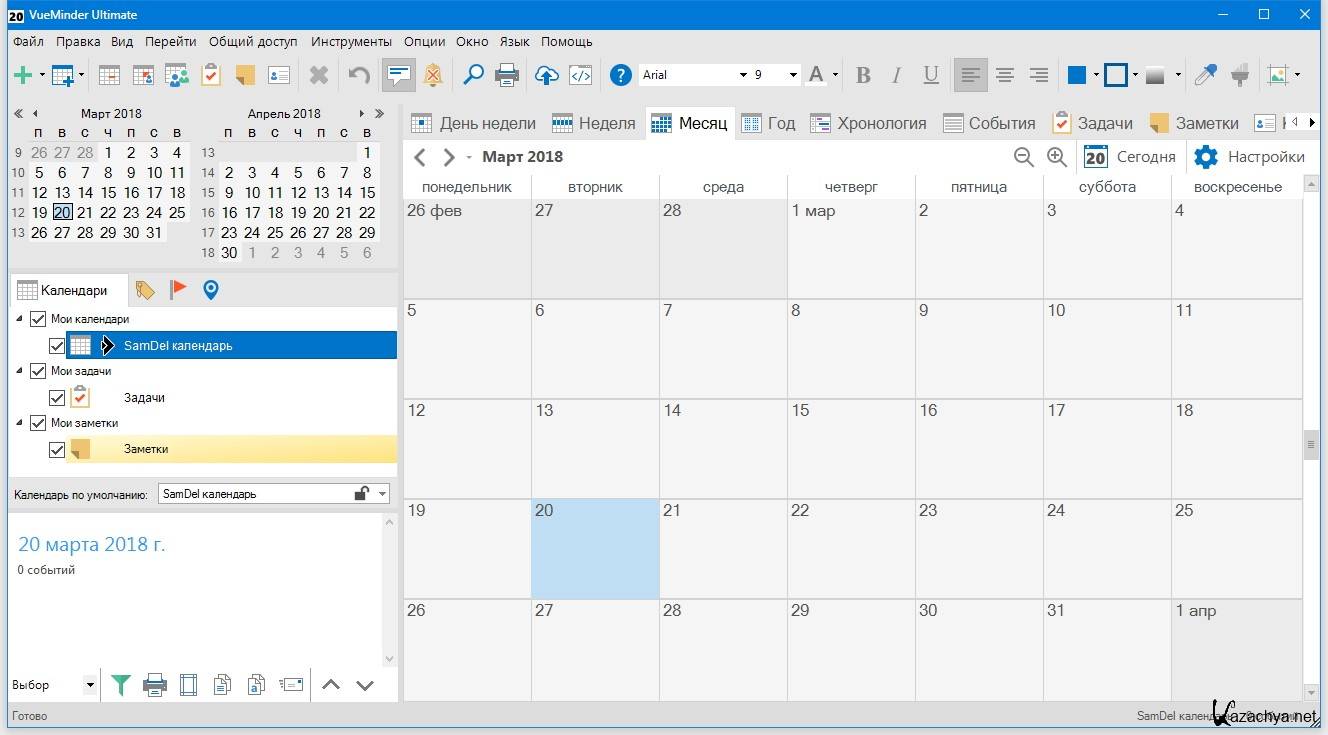
Task: Click the green filter funnel icon
Action: pyautogui.click(x=121, y=685)
